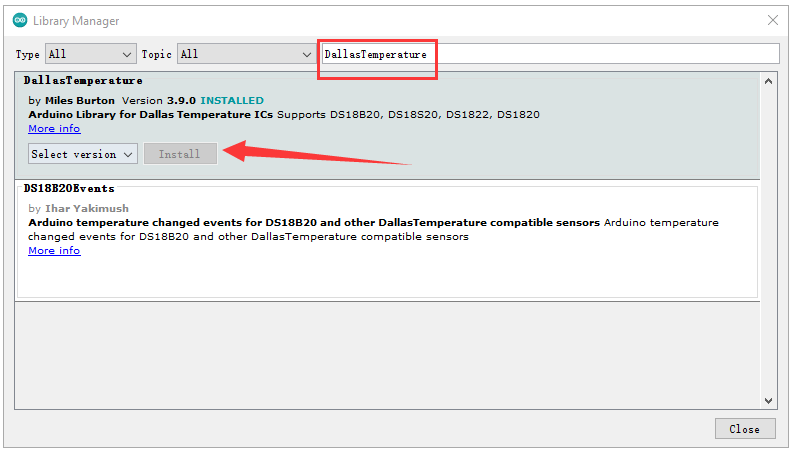
Task: Open More info link for DallasTemperature
Action: tap(54, 129)
